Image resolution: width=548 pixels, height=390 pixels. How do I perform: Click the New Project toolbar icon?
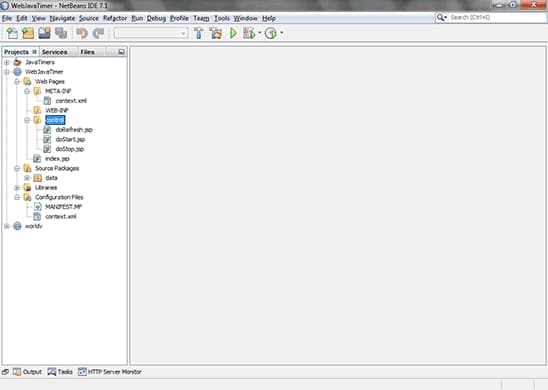click(x=28, y=33)
